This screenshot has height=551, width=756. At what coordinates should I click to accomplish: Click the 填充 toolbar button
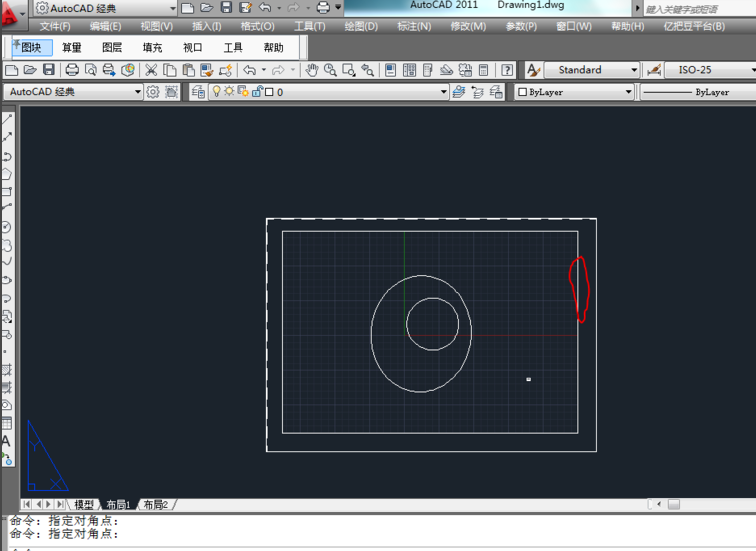click(152, 47)
